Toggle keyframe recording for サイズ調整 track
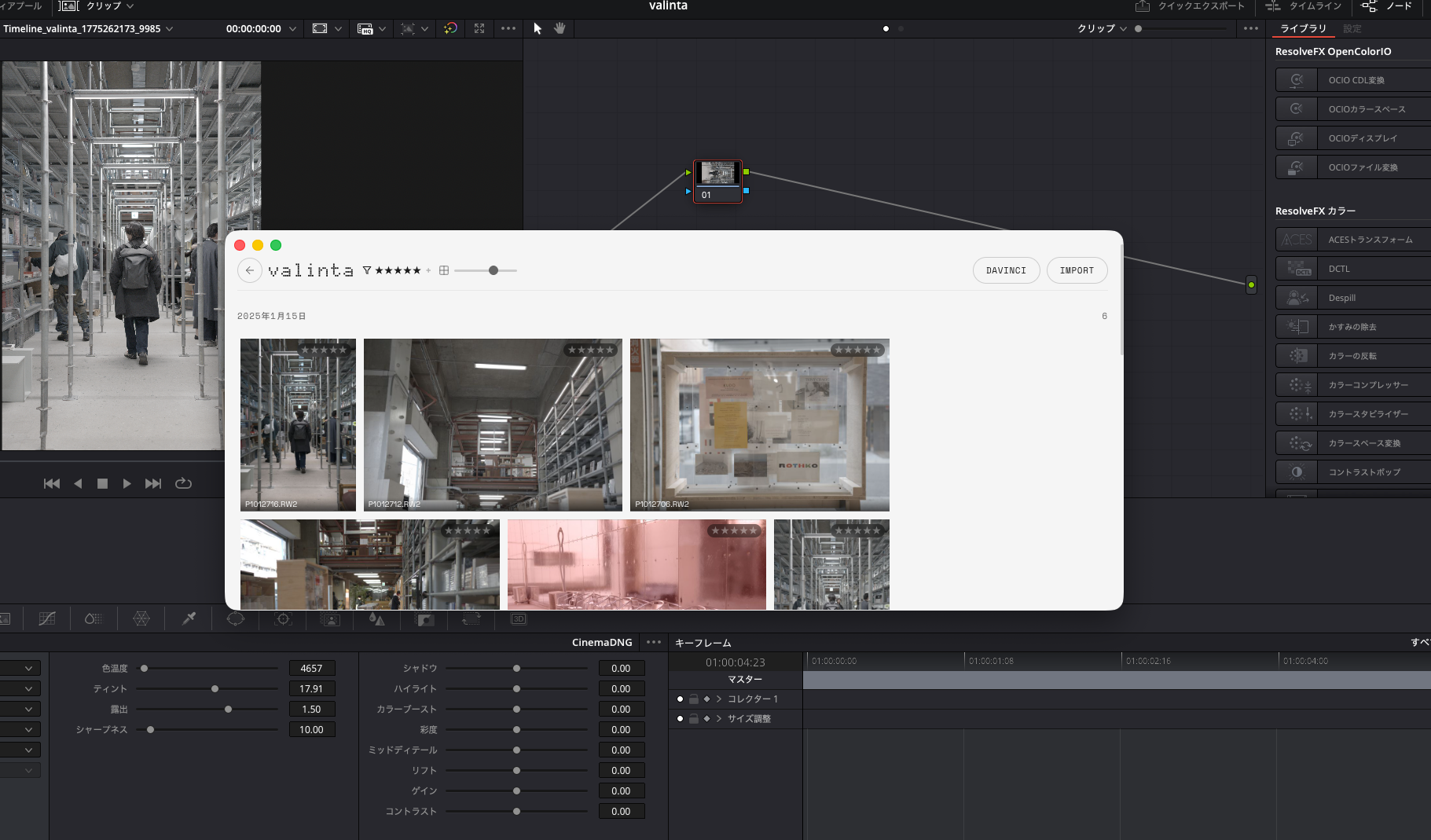 [679, 717]
